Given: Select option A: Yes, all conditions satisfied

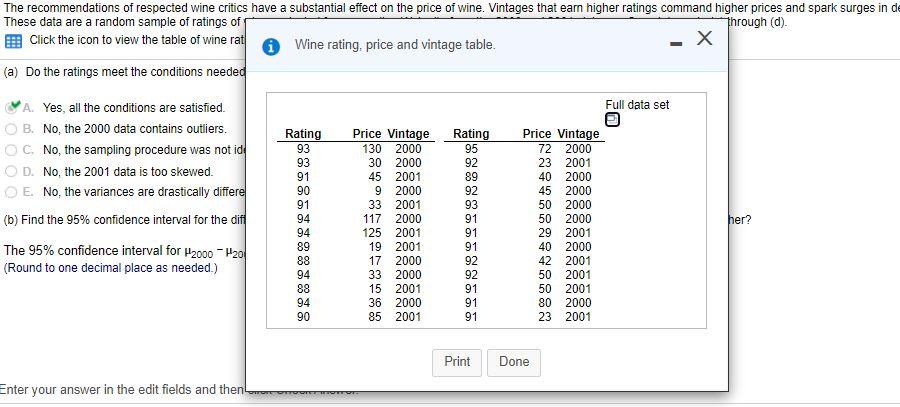Looking at the screenshot, I should [x=12, y=107].
